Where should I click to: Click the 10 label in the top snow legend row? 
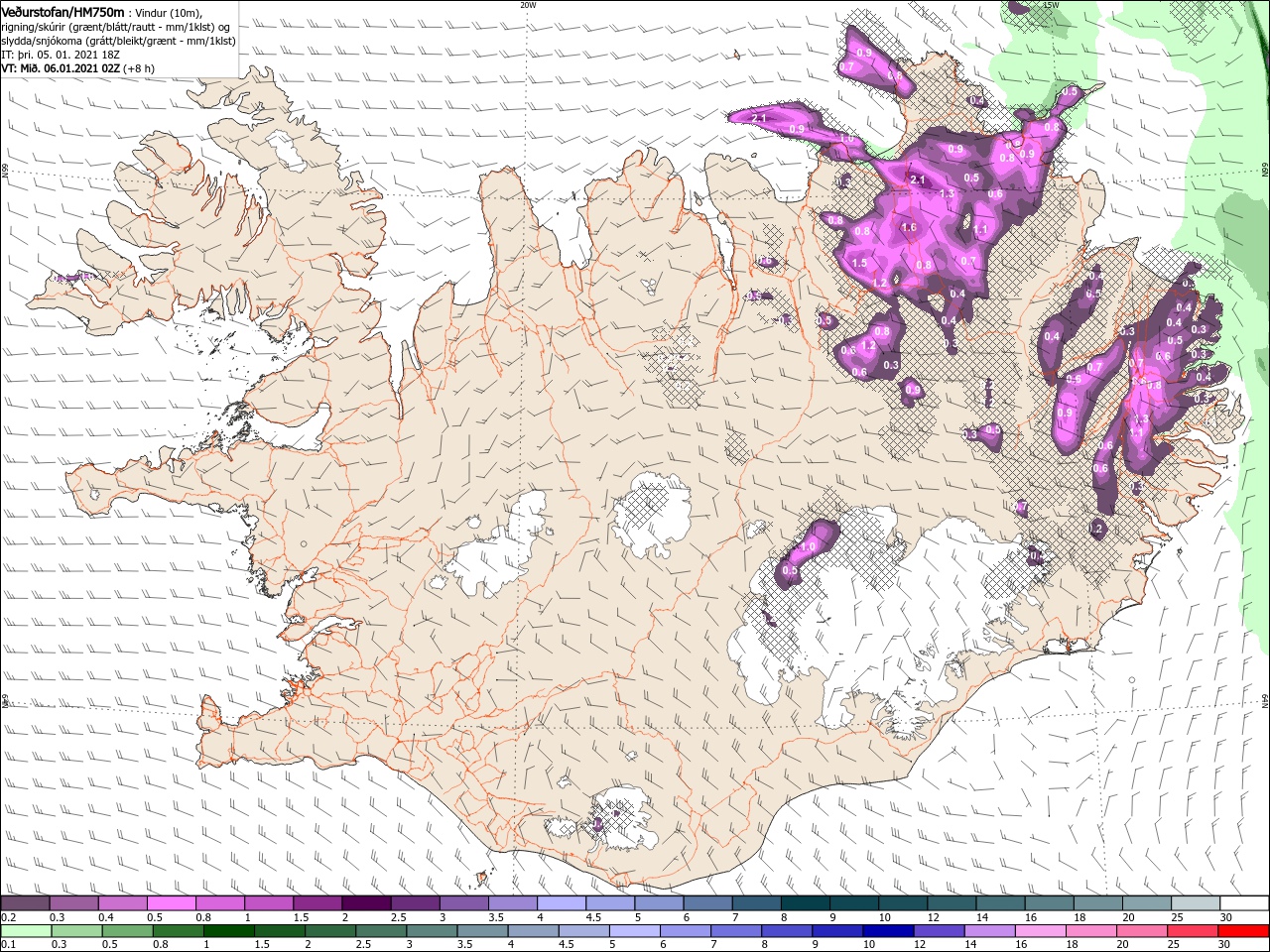(884, 918)
